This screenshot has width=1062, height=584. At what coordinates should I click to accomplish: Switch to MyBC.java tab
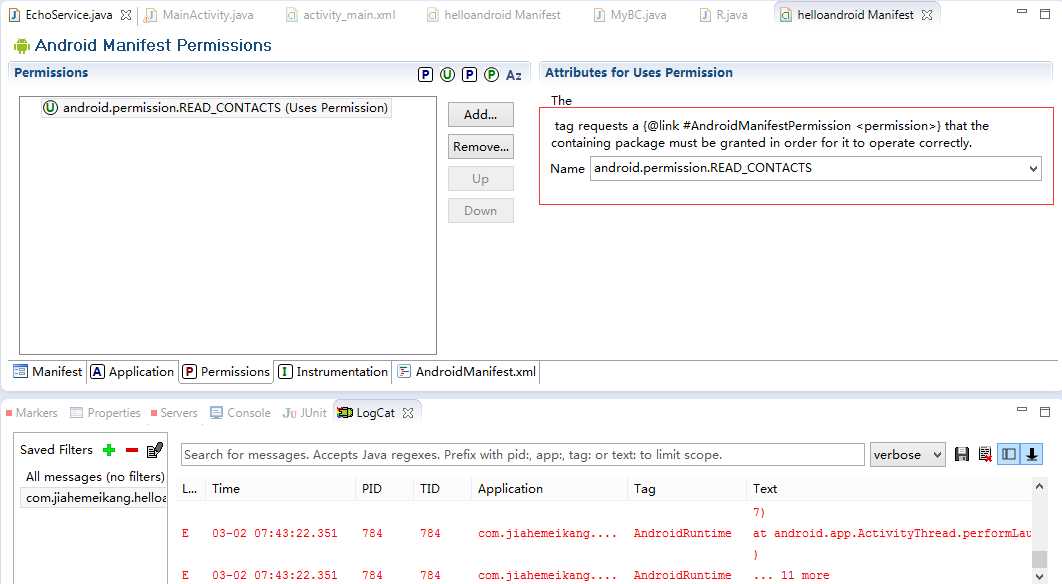click(x=631, y=15)
